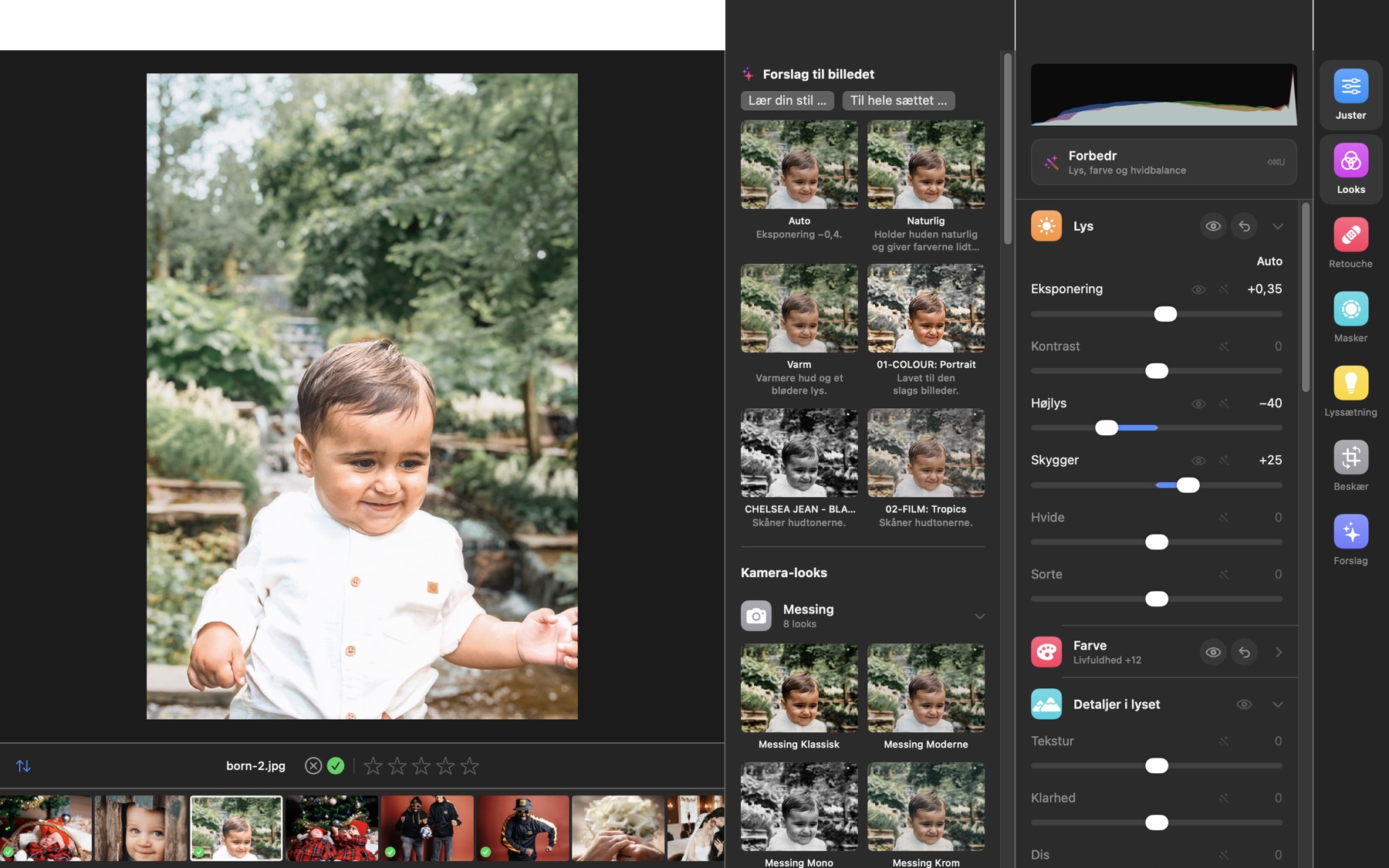
Task: Click the Kontrast auto wand icon
Action: 1224,346
